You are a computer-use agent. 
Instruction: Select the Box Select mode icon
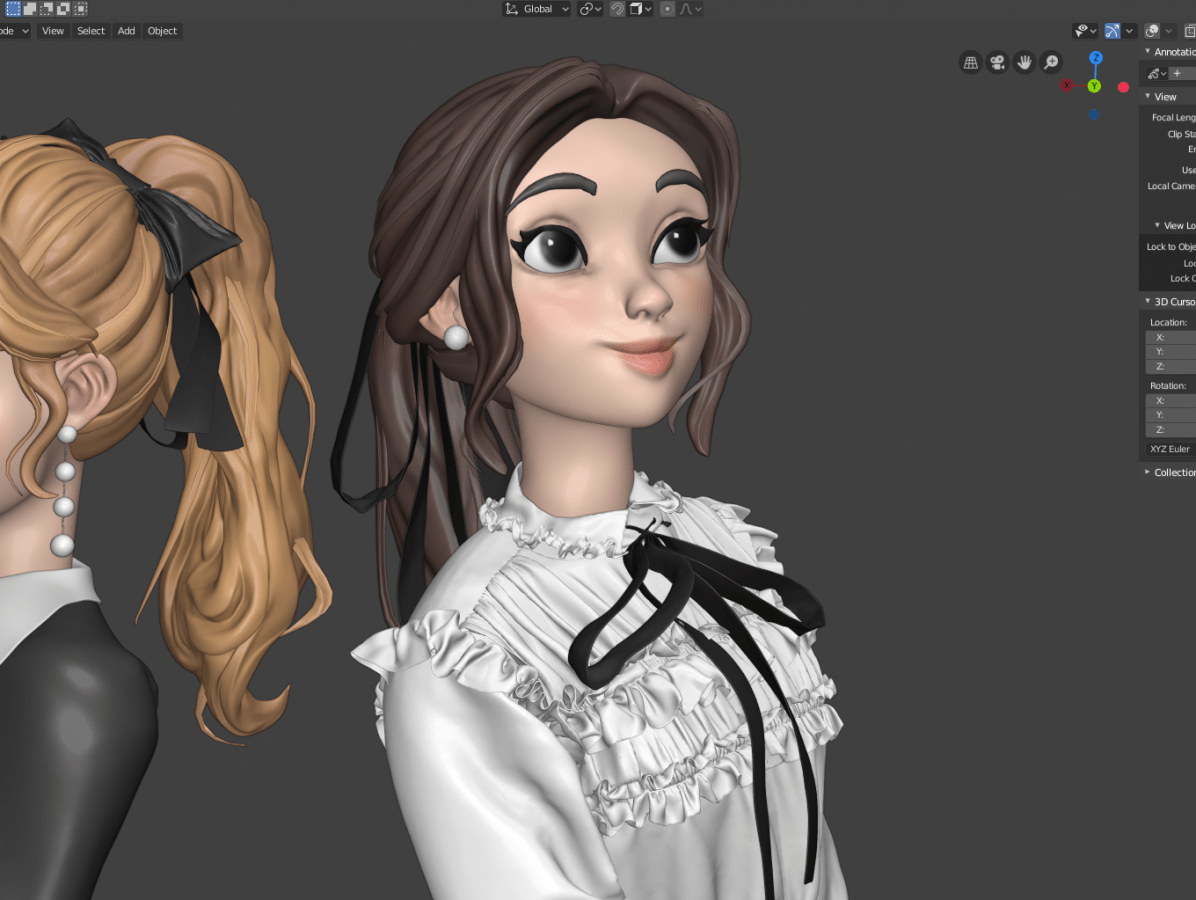click(x=13, y=9)
